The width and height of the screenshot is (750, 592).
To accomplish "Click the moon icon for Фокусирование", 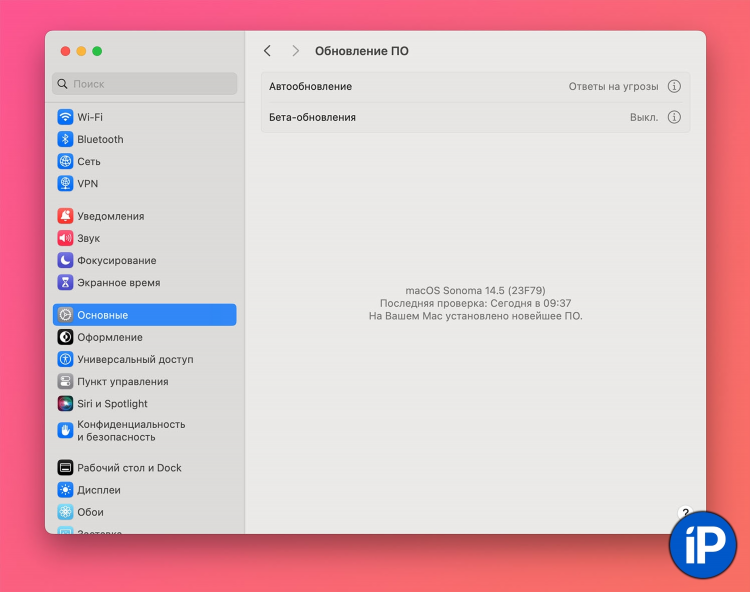I will [65, 261].
